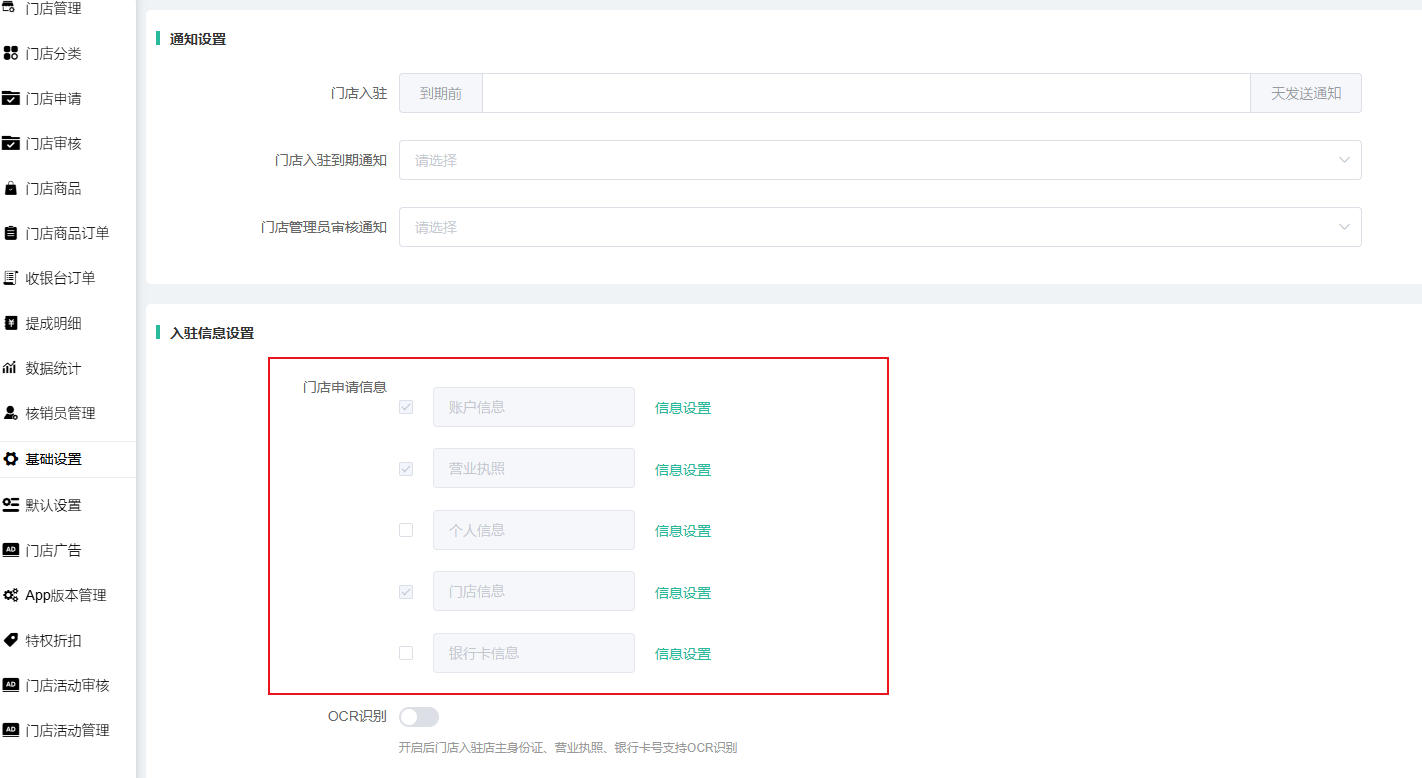
Task: Click the 门店入驻 days input field
Action: pyautogui.click(x=865, y=93)
